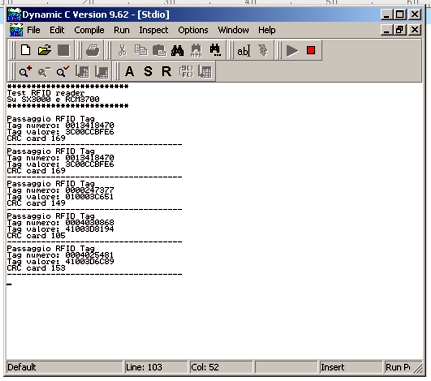Restore down the inner Stdio document window
The width and height of the screenshot is (431, 381).
click(x=400, y=30)
